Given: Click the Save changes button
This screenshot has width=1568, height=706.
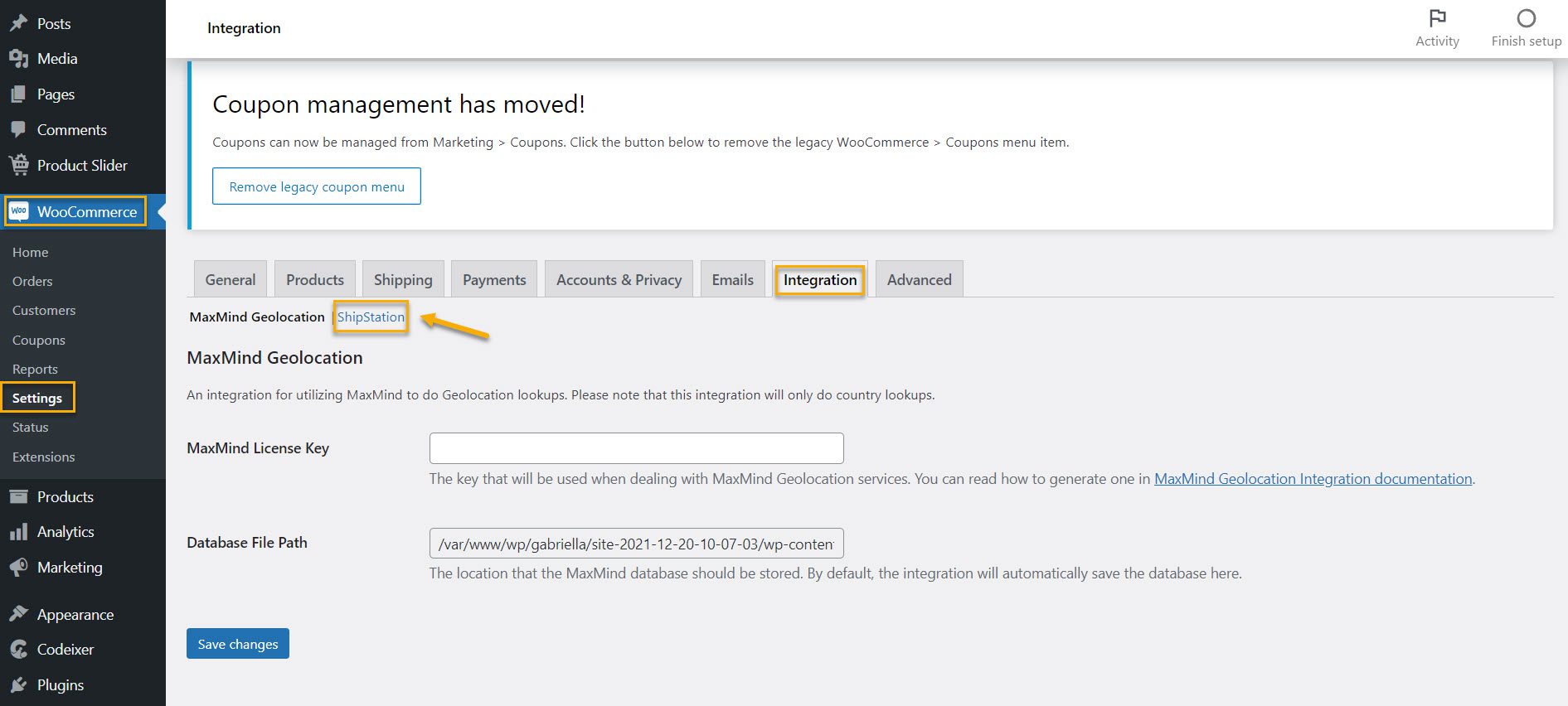Looking at the screenshot, I should coord(238,644).
